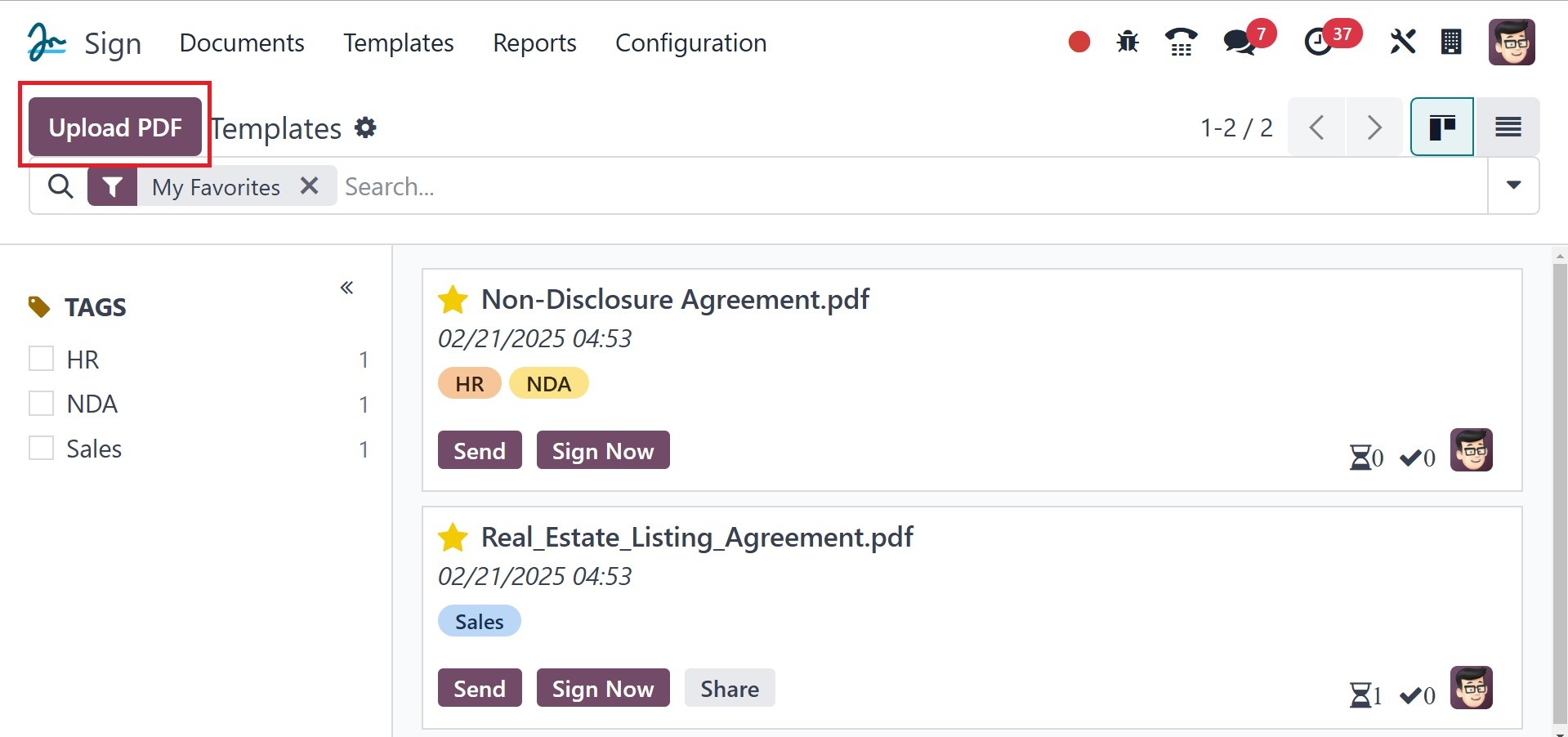This screenshot has height=737, width=1568.
Task: Open the VoIP phone dialer icon
Action: (1181, 42)
